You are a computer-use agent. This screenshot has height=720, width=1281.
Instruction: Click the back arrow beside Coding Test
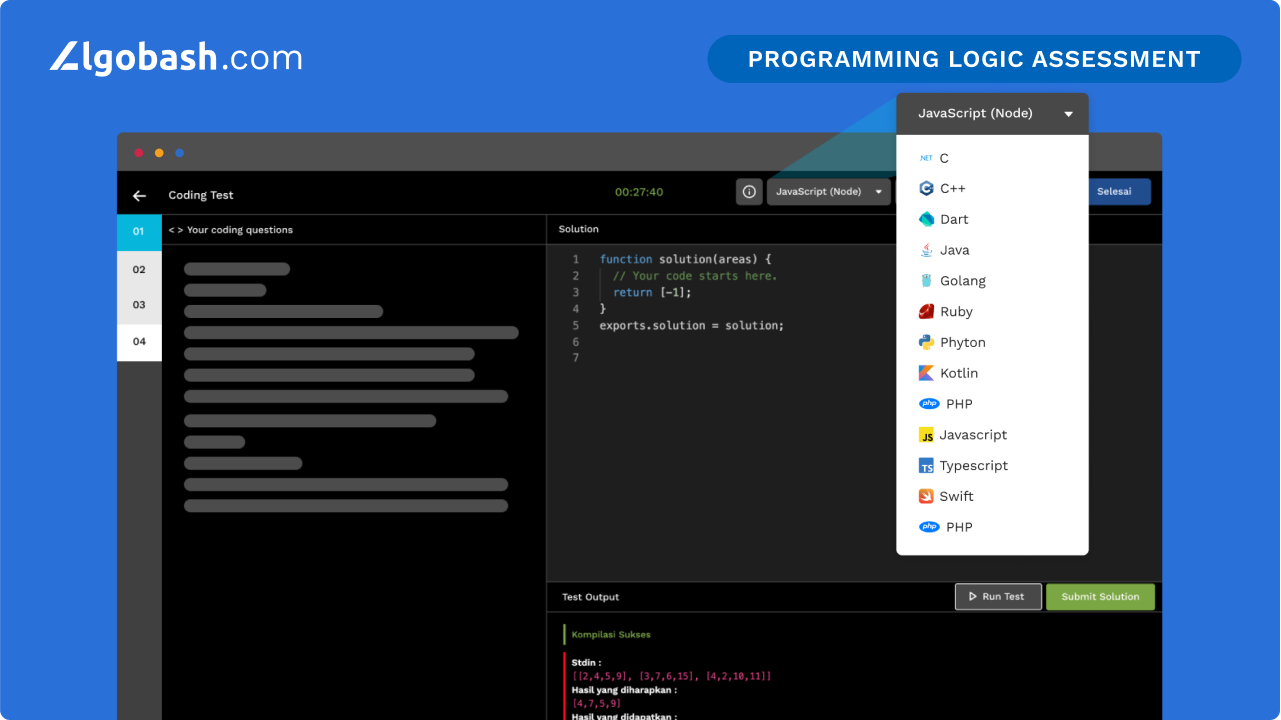tap(139, 196)
